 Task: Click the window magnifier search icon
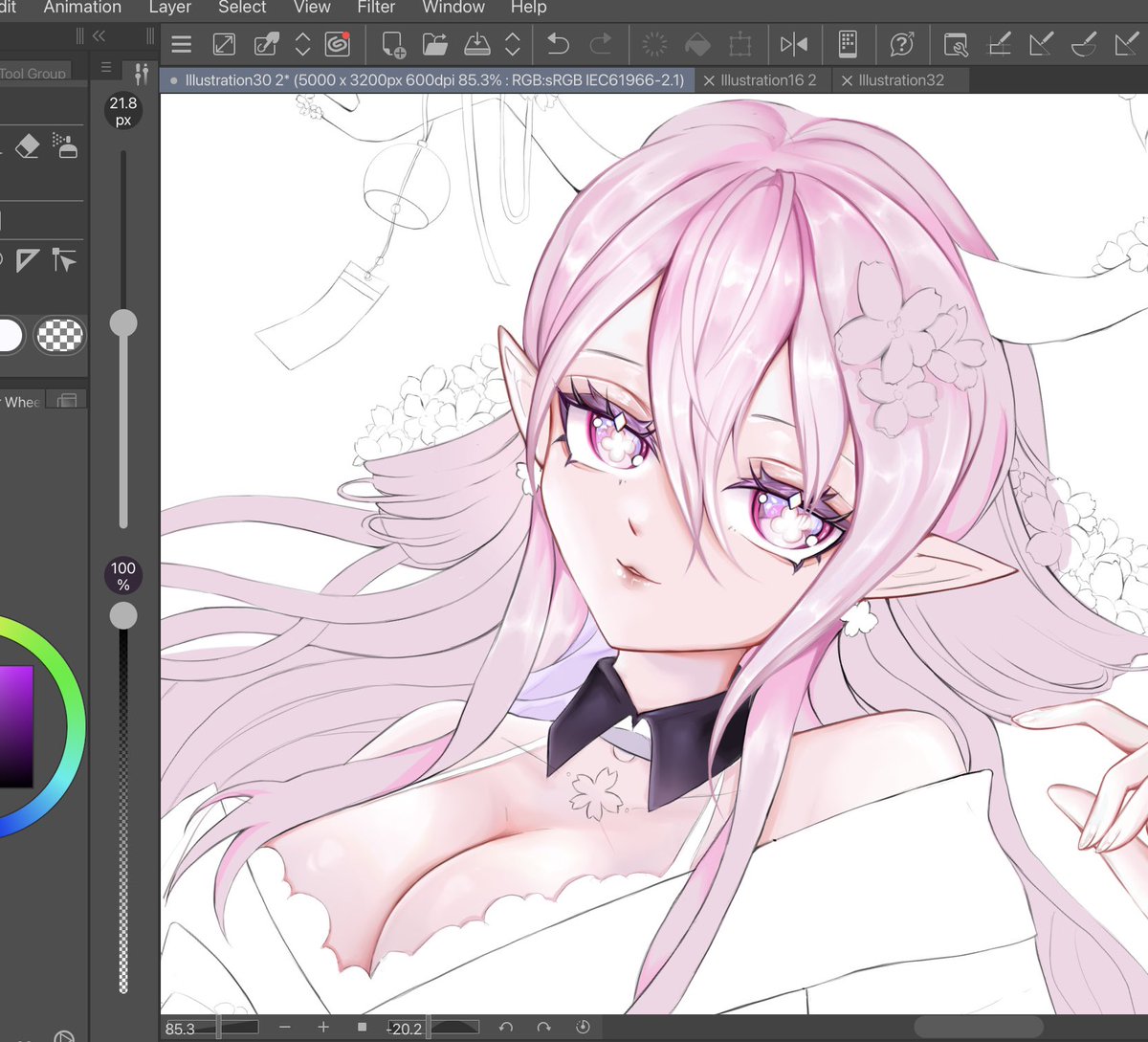point(956,44)
